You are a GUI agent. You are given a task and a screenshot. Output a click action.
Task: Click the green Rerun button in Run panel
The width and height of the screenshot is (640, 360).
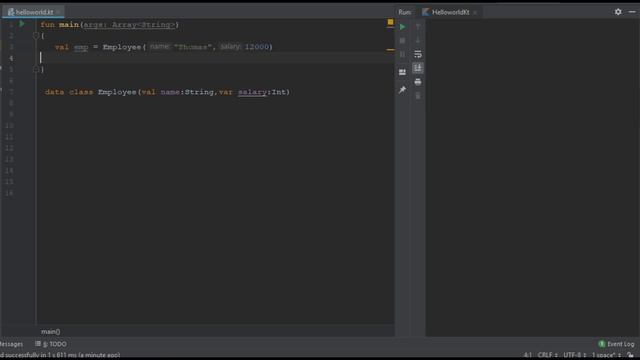[402, 27]
